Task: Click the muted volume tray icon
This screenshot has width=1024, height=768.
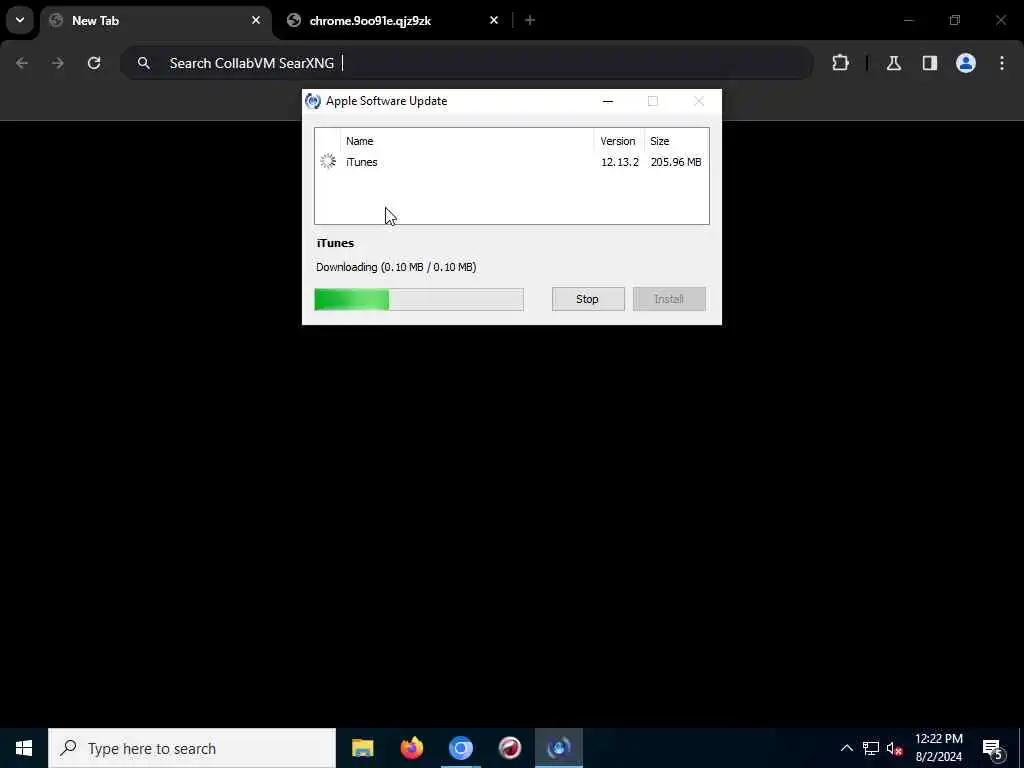Action: pyautogui.click(x=894, y=748)
